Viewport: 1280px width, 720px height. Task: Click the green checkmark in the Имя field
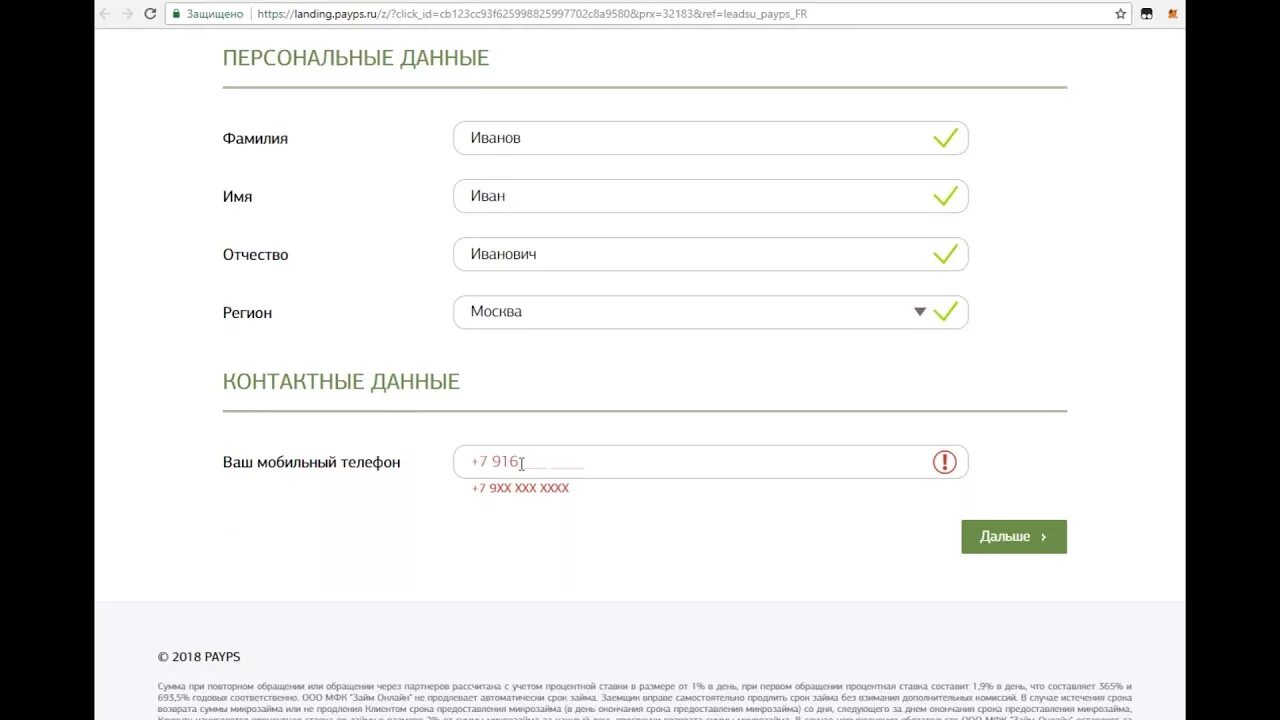tap(945, 196)
